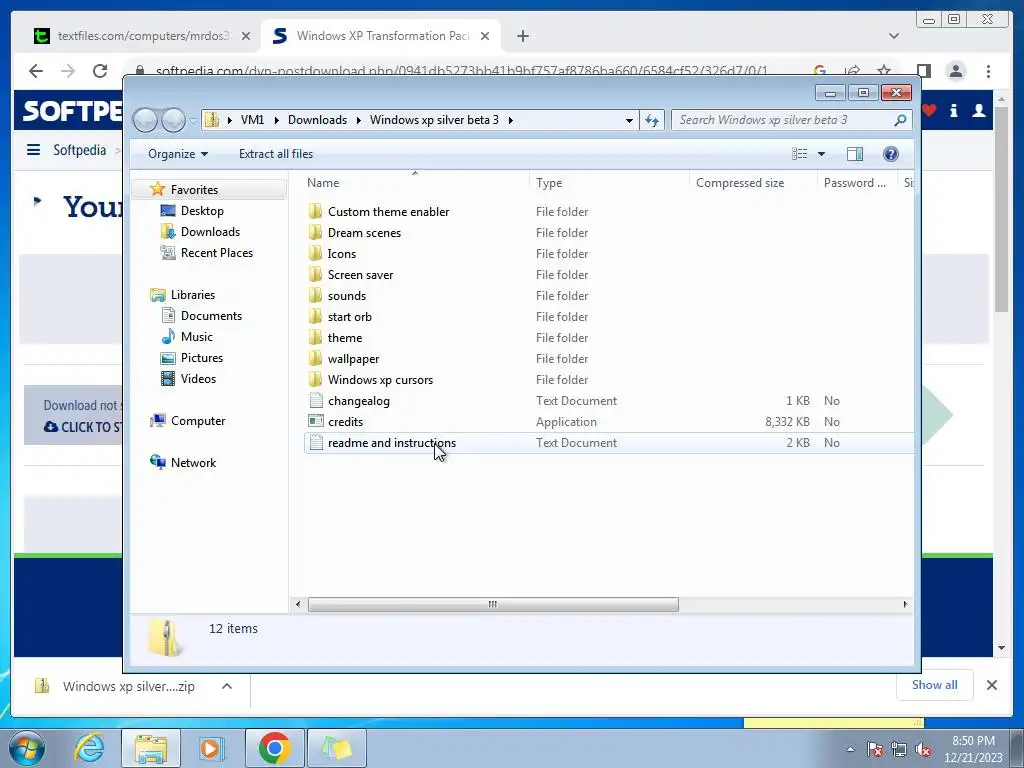Select the theme folder

coord(345,338)
